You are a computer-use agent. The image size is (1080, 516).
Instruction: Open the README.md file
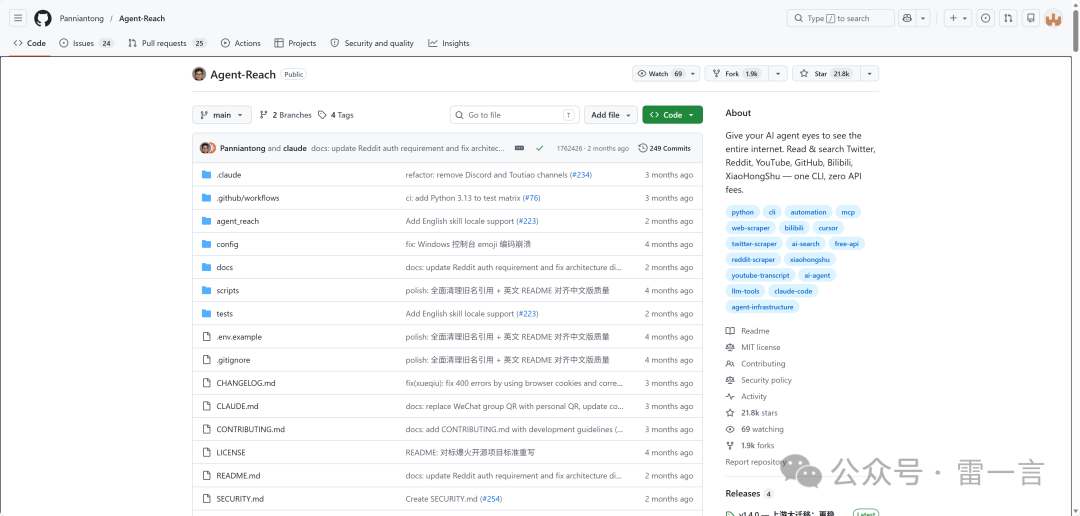tap(238, 476)
